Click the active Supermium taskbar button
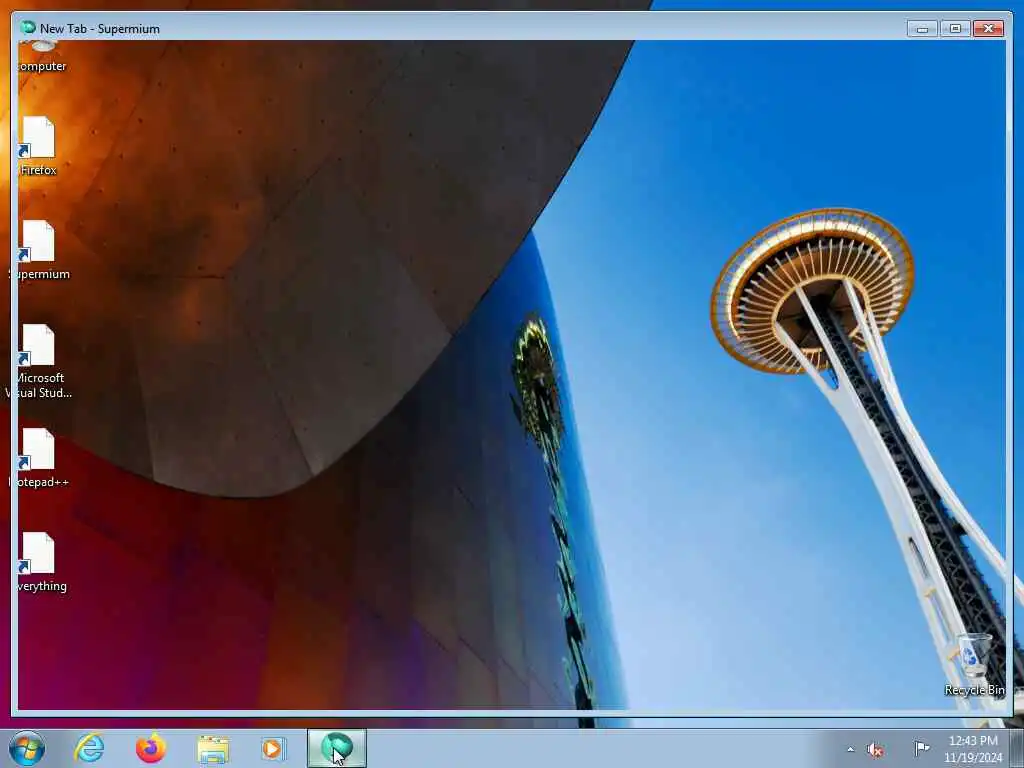1024x768 pixels. coord(336,748)
